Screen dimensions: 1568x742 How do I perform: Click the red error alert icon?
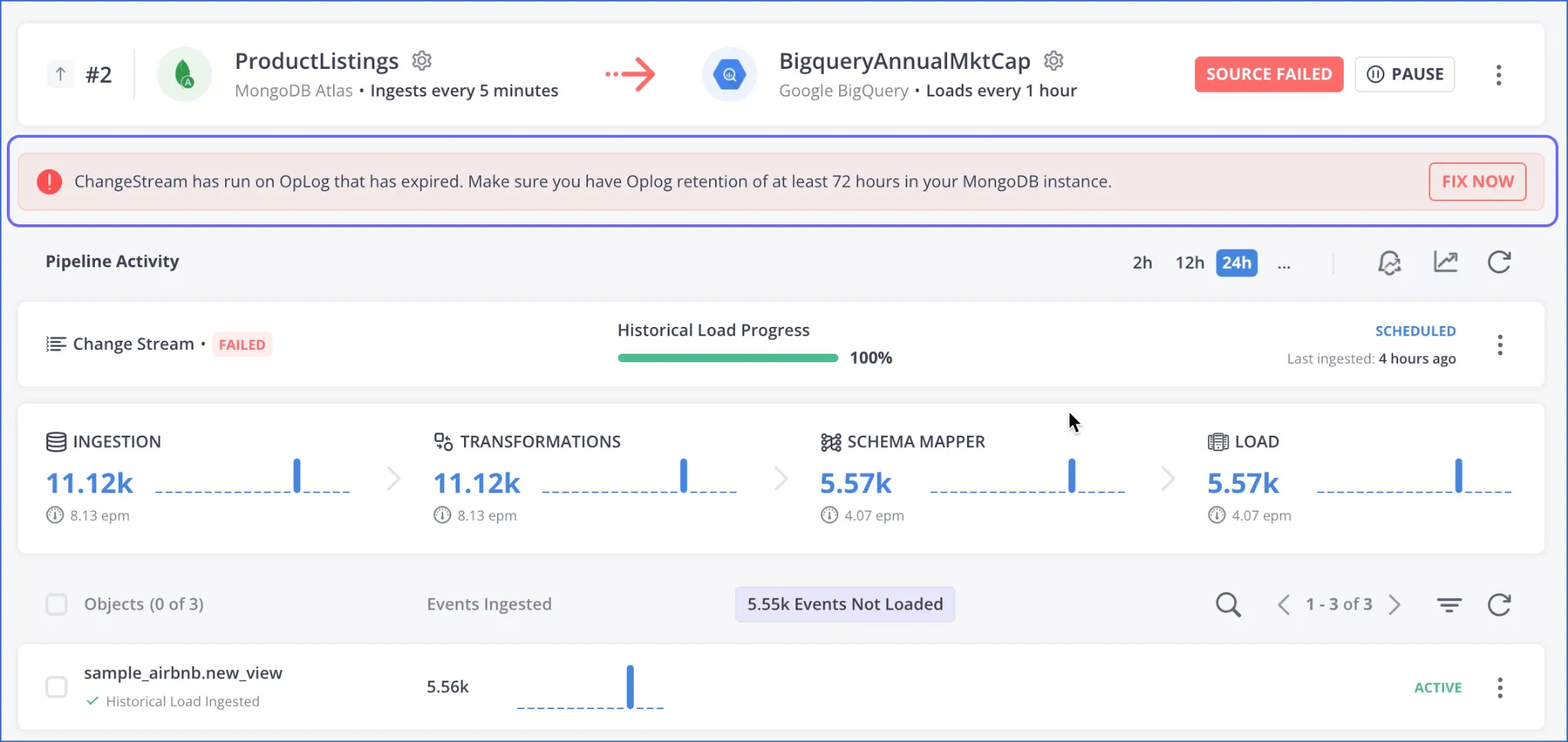(x=50, y=181)
